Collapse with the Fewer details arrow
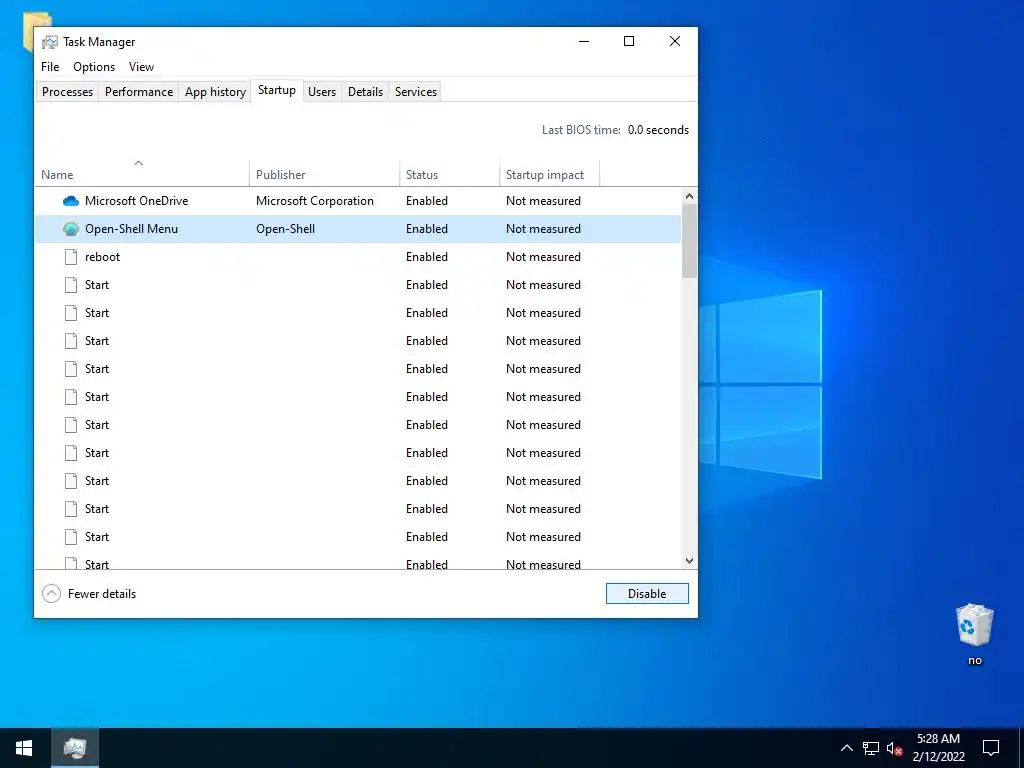The image size is (1024, 768). [51, 594]
